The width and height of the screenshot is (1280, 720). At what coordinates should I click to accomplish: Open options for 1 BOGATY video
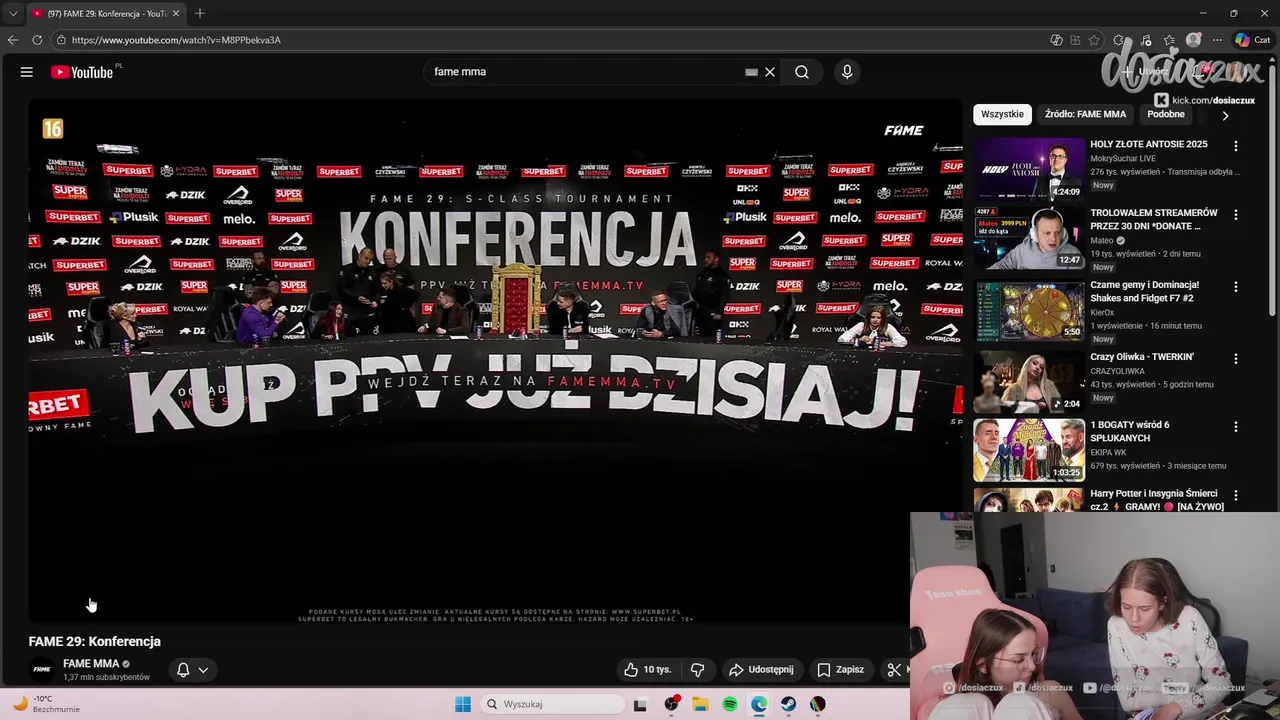[1236, 427]
